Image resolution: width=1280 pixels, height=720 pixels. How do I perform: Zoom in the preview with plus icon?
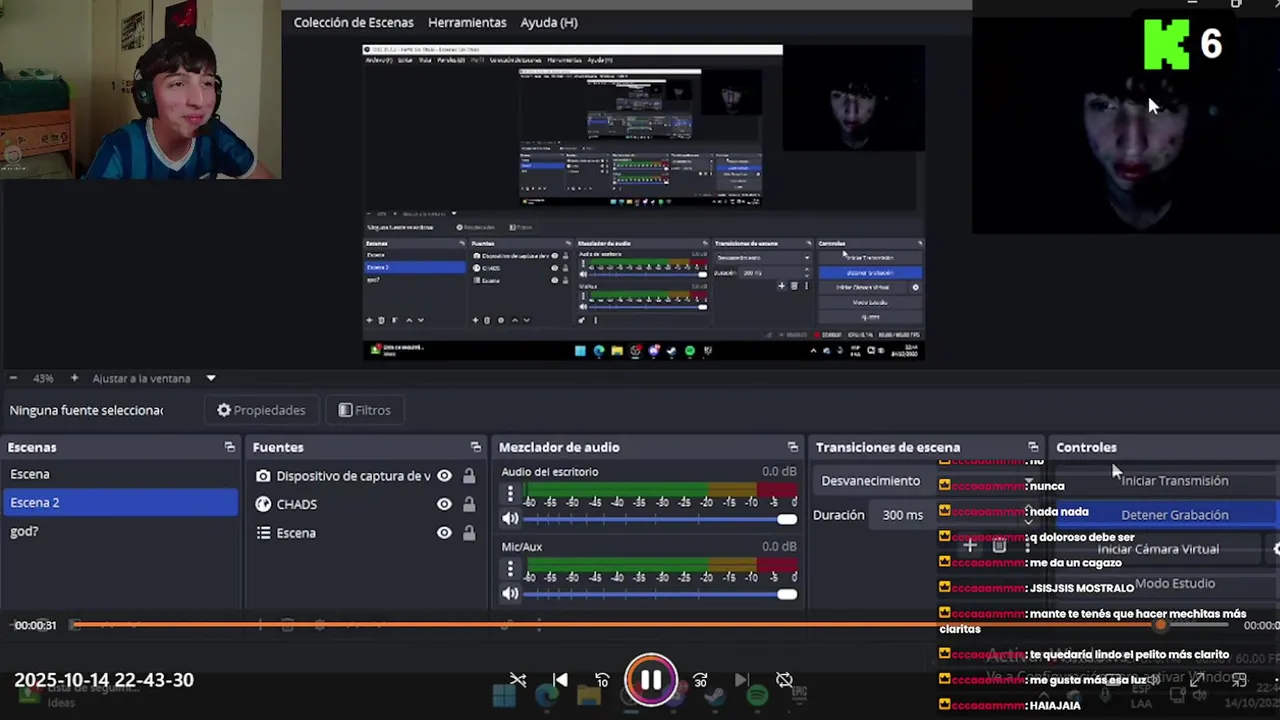pos(74,378)
